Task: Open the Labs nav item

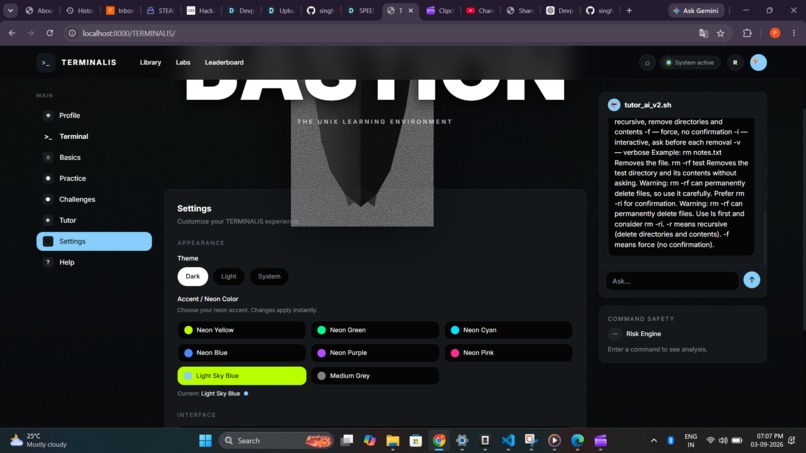Action: (x=183, y=63)
